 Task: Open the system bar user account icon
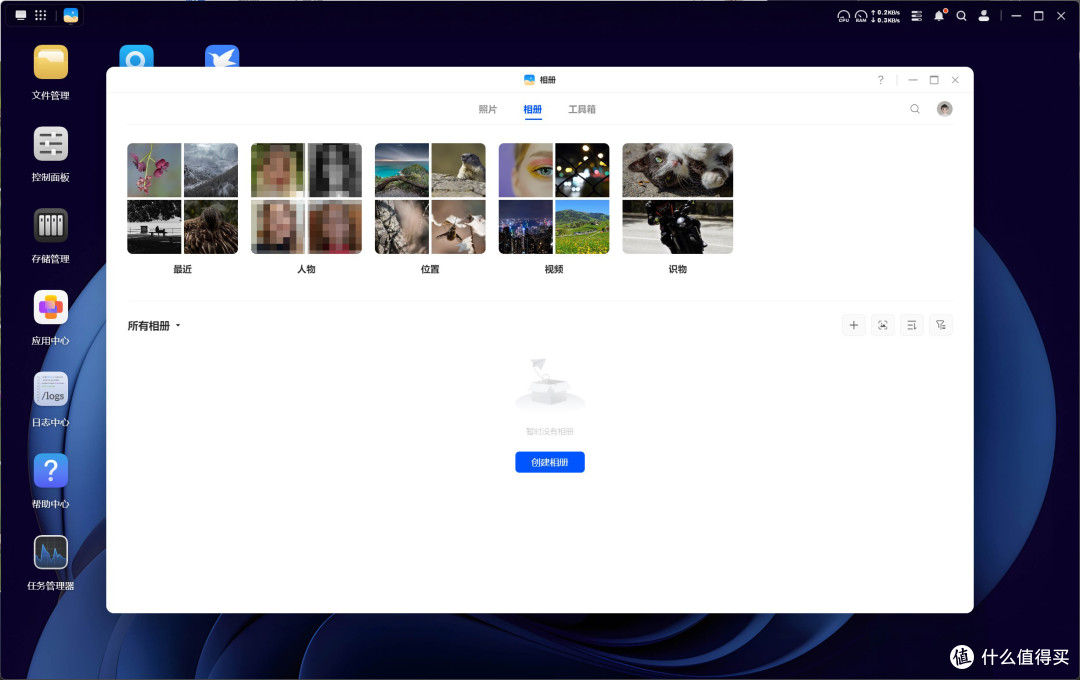984,16
